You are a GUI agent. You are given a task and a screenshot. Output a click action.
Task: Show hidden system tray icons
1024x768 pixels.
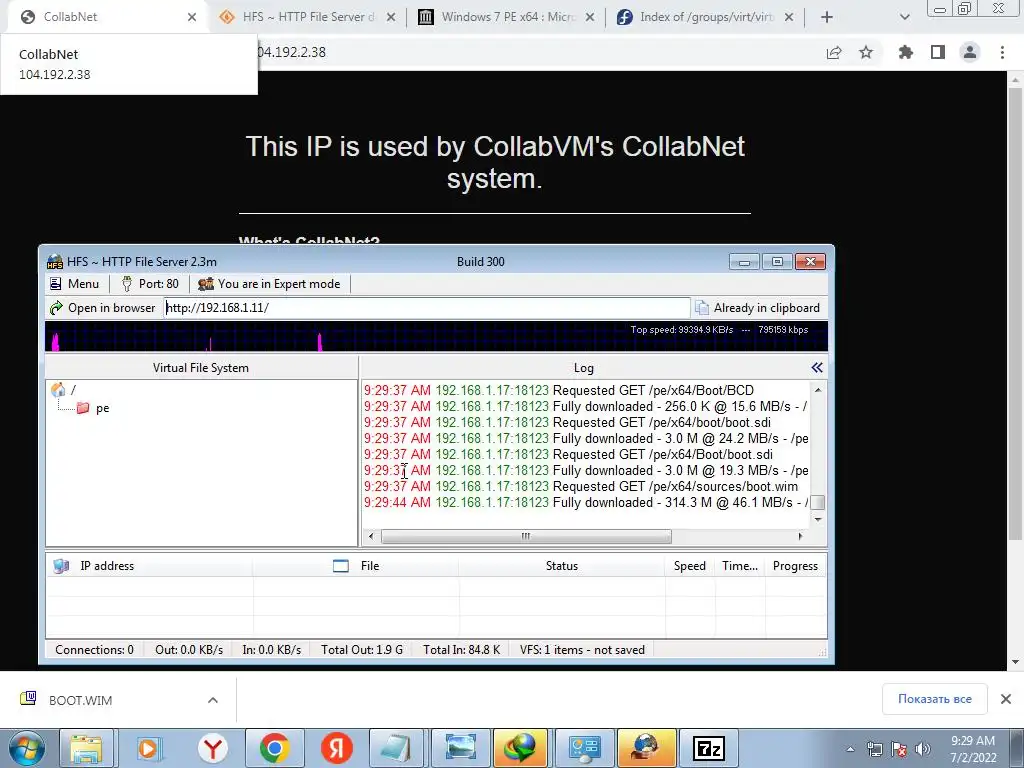tap(850, 749)
